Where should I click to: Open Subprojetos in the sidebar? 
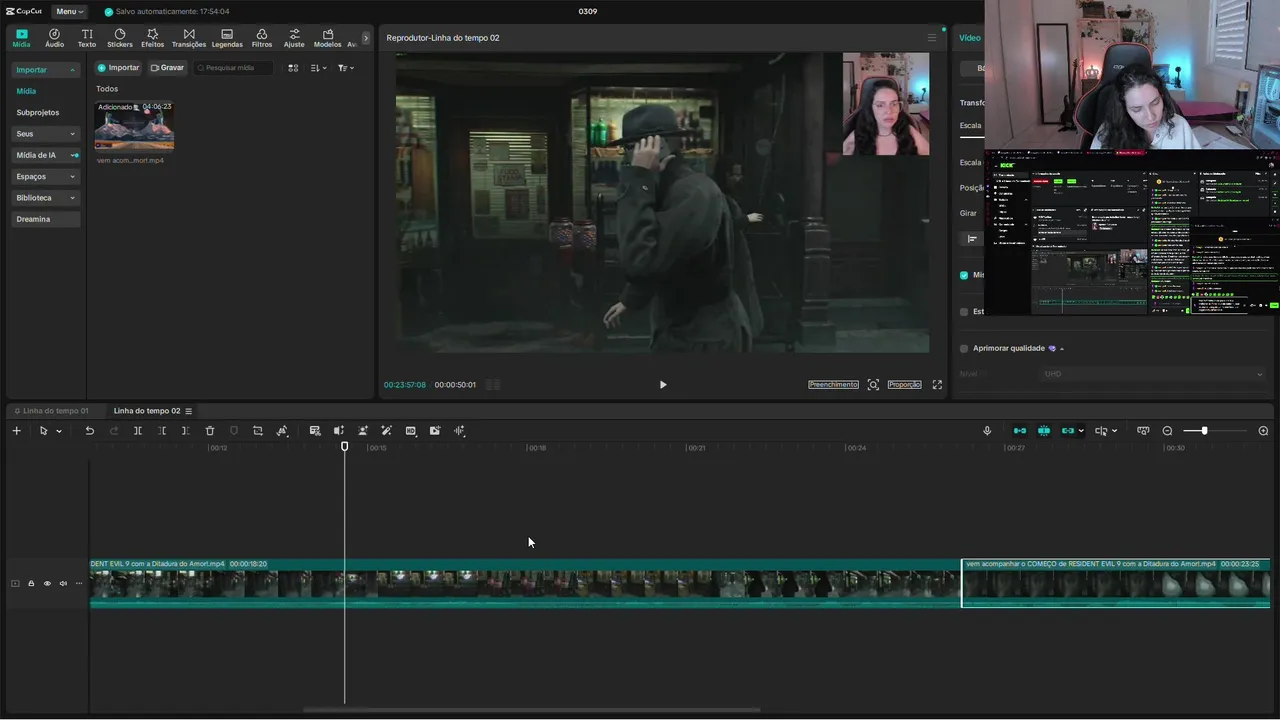38,113
